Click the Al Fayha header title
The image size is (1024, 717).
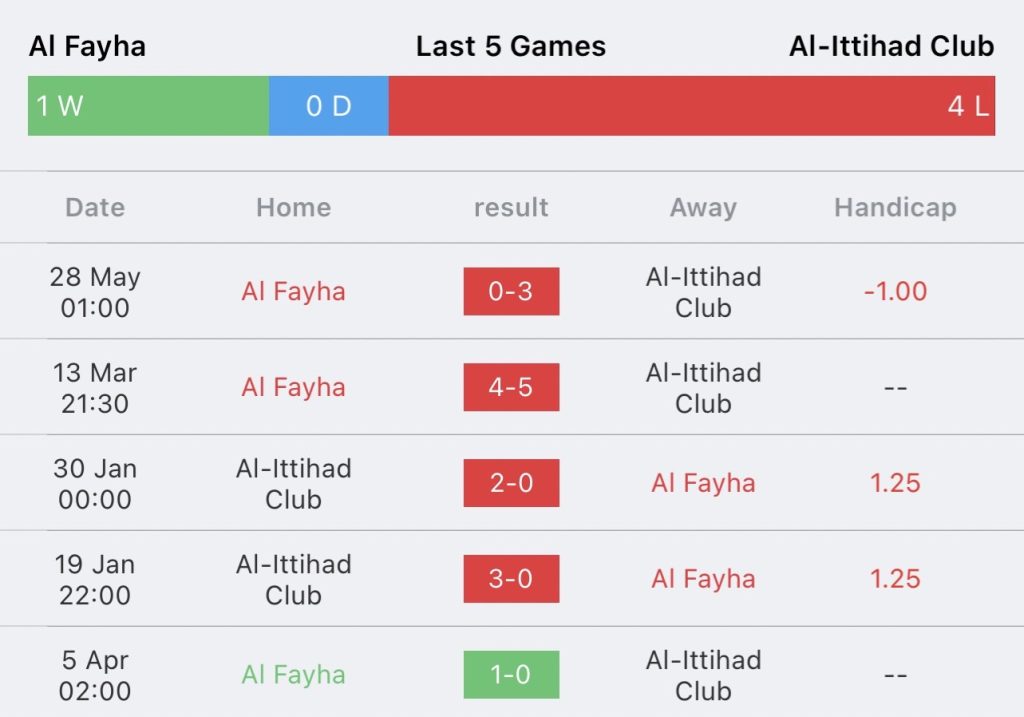(87, 46)
